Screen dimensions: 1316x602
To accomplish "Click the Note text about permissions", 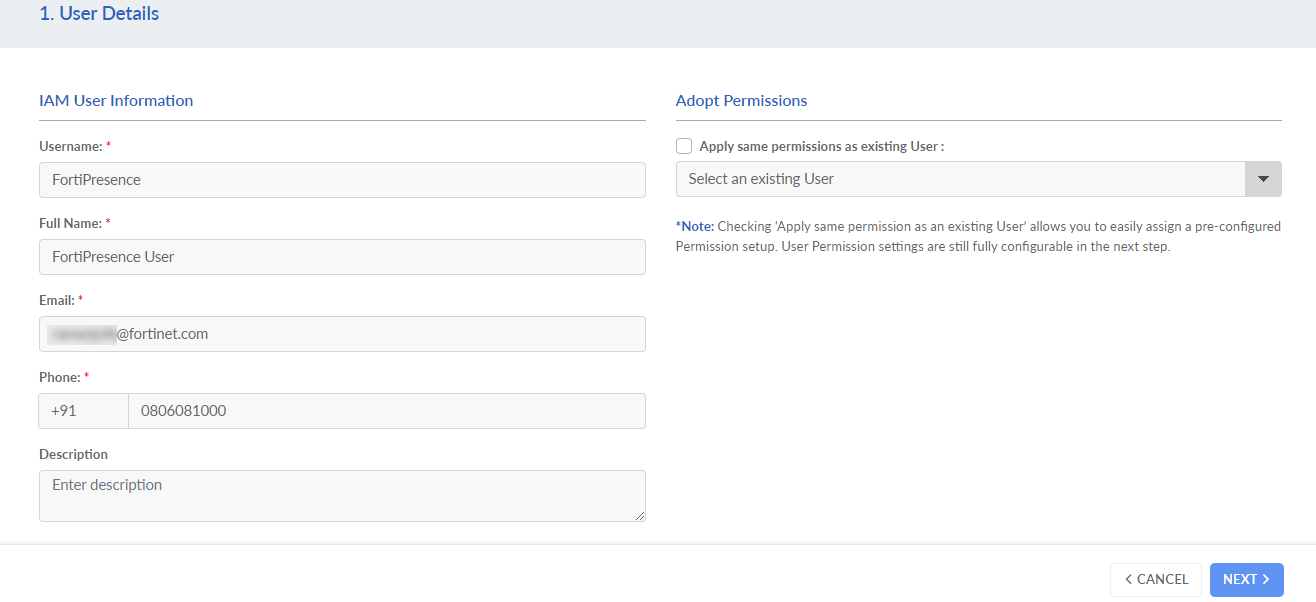I will [978, 237].
